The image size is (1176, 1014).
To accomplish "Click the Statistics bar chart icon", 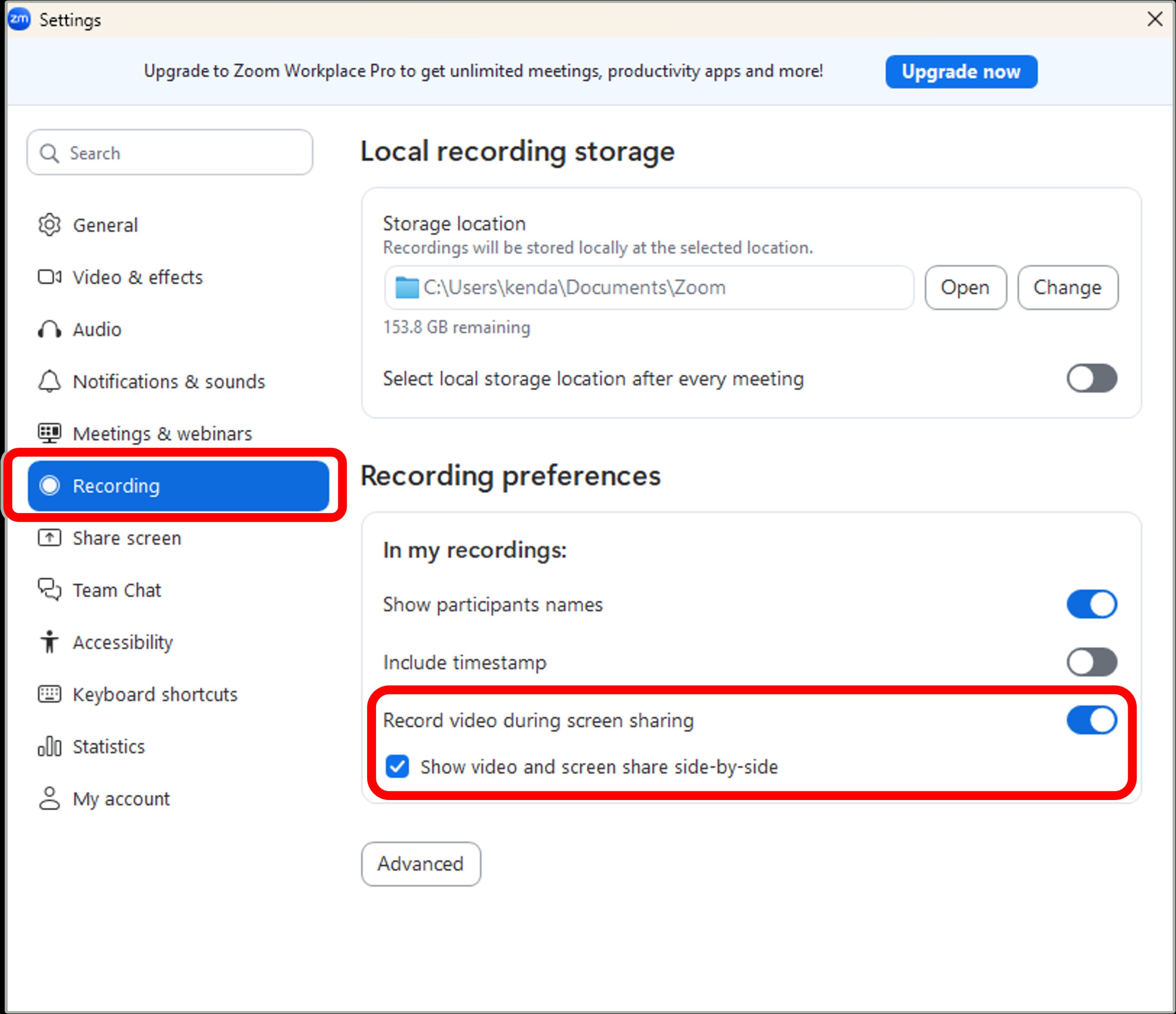I will point(49,746).
